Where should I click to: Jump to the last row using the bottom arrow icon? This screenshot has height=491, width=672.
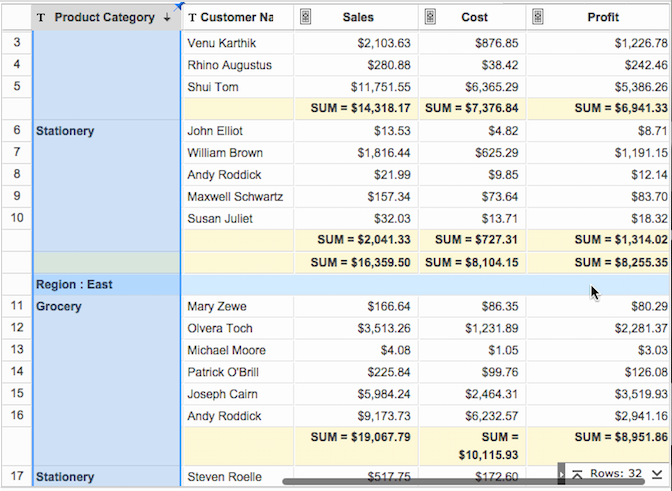coord(656,474)
